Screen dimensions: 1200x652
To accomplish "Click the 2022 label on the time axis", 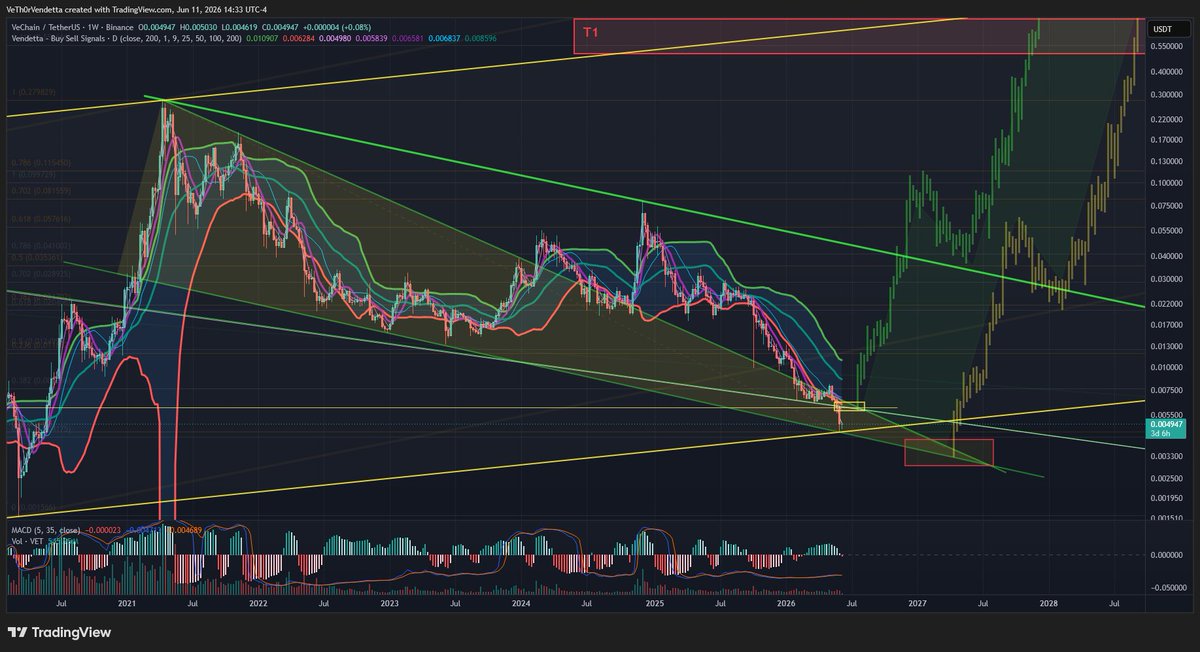I will [x=258, y=604].
